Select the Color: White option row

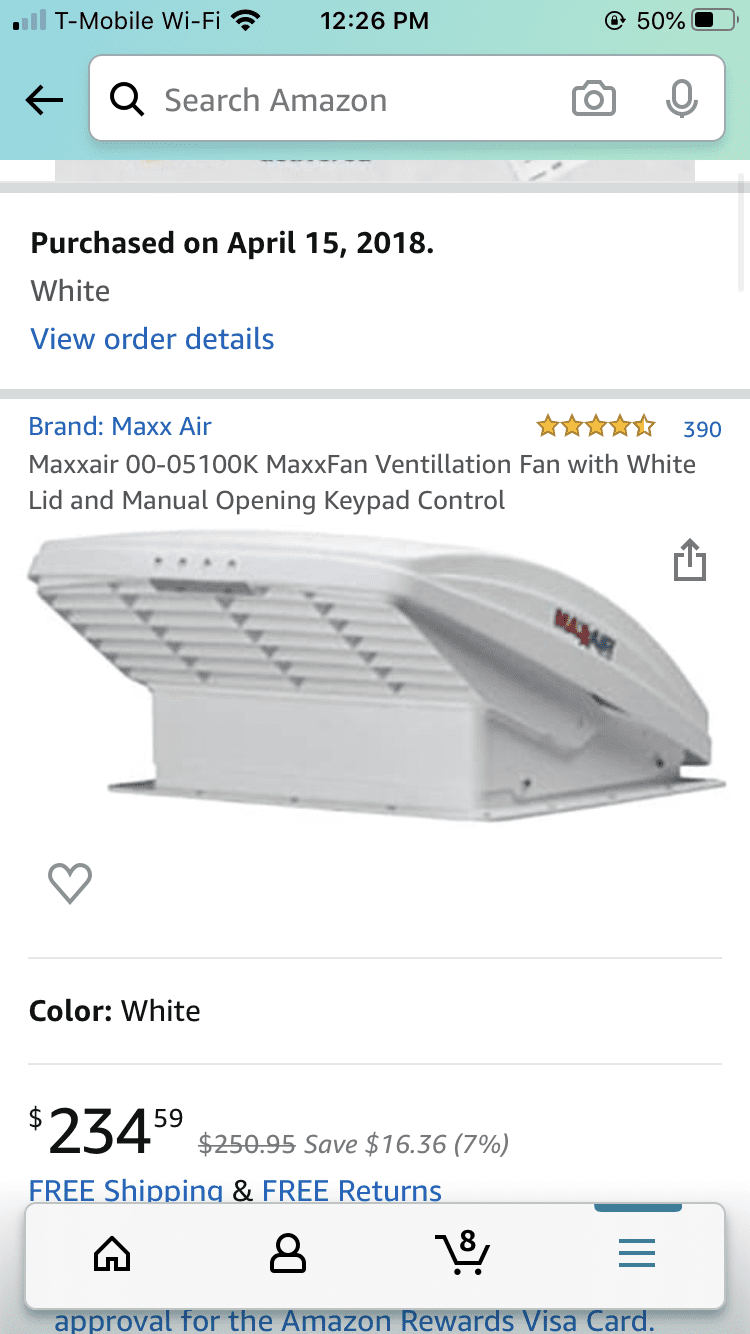[x=375, y=1011]
